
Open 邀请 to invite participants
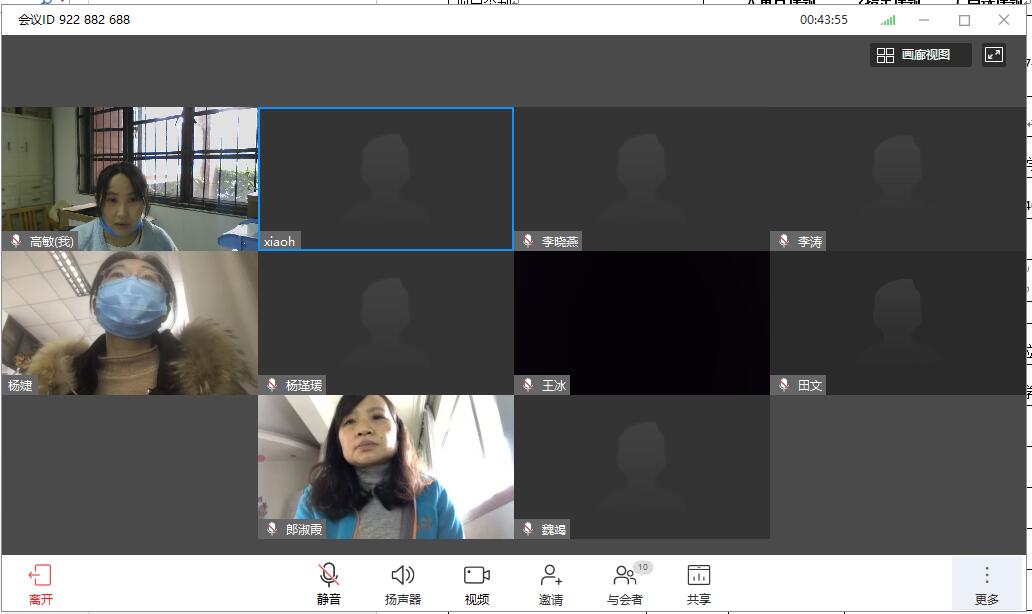(x=550, y=584)
